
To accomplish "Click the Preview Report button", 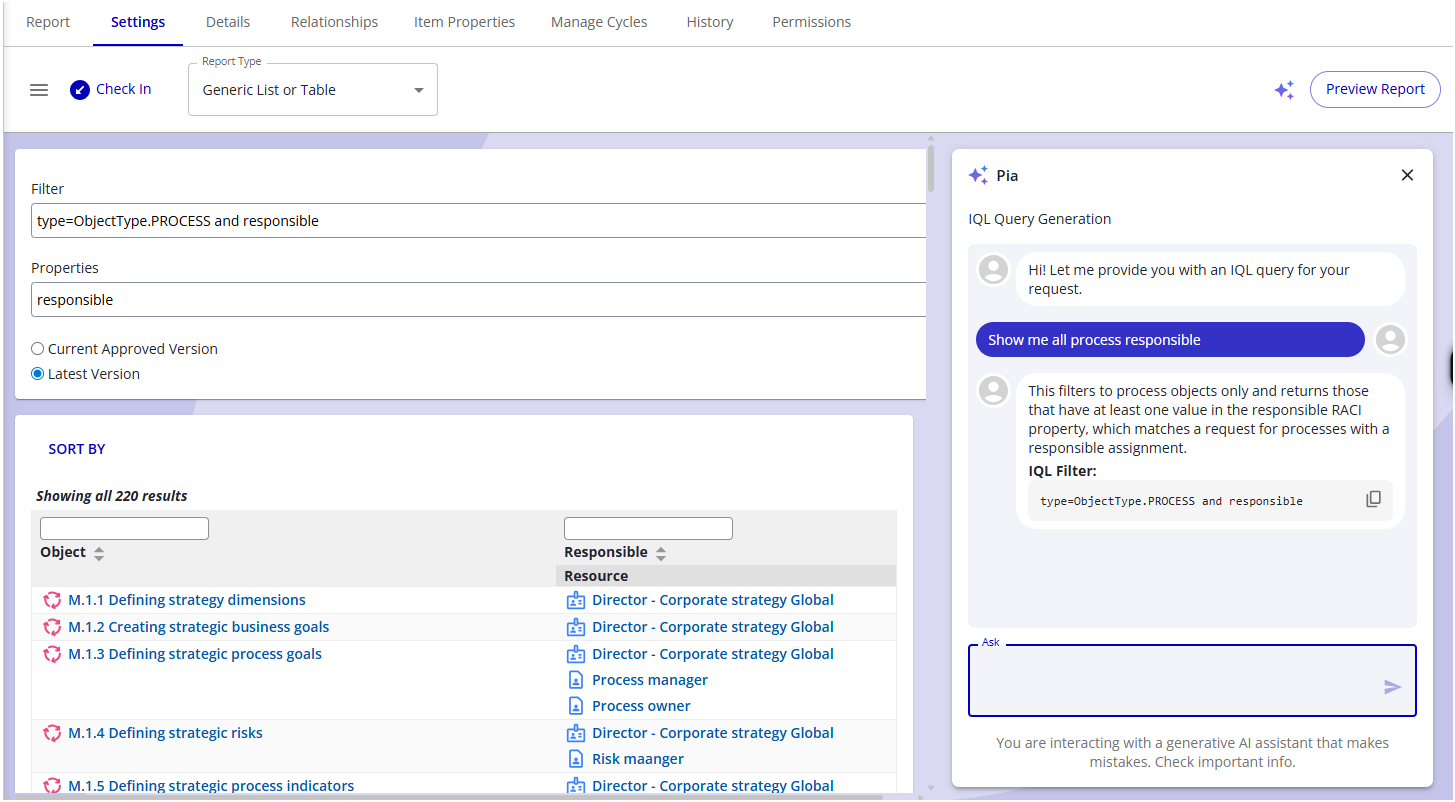I will point(1374,89).
